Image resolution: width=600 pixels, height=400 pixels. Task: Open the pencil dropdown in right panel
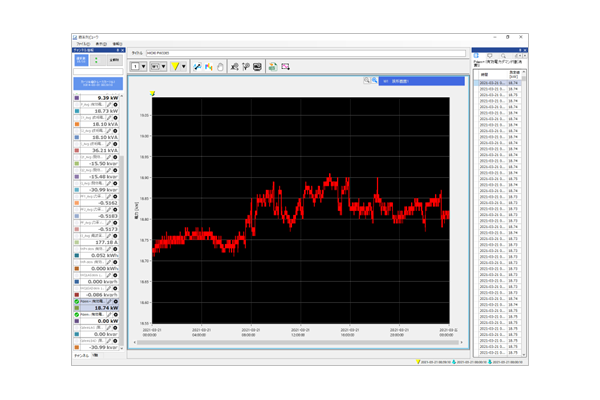[517, 56]
